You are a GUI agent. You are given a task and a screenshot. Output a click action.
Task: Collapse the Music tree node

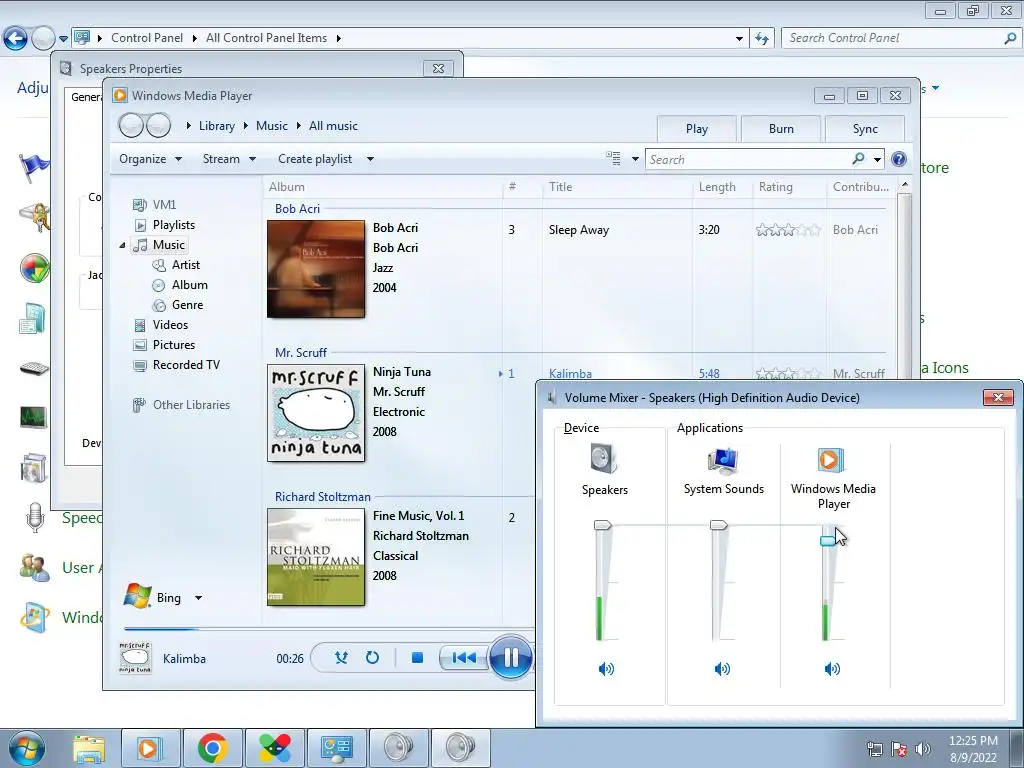pyautogui.click(x=122, y=246)
